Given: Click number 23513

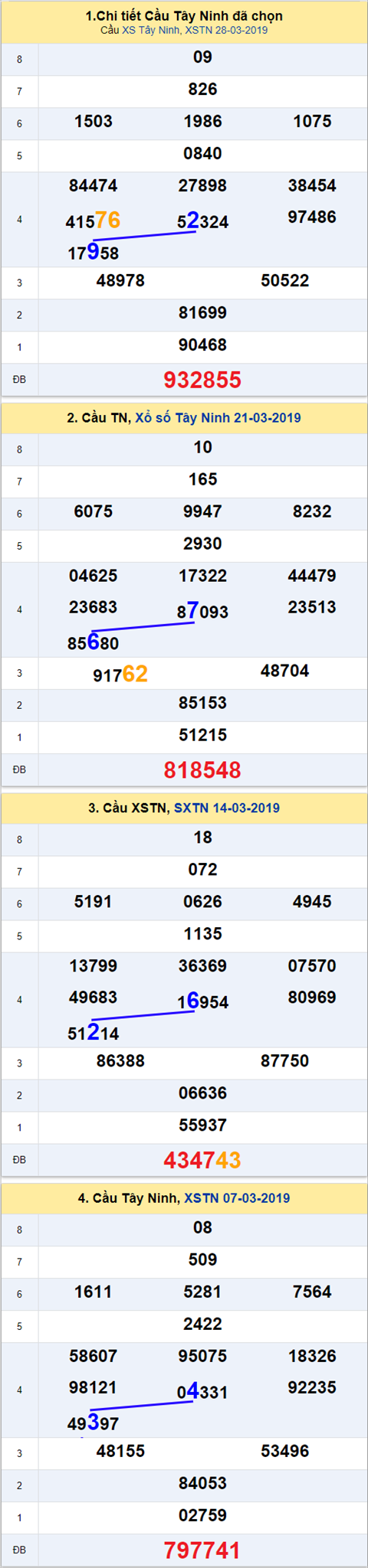Looking at the screenshot, I should click(312, 608).
